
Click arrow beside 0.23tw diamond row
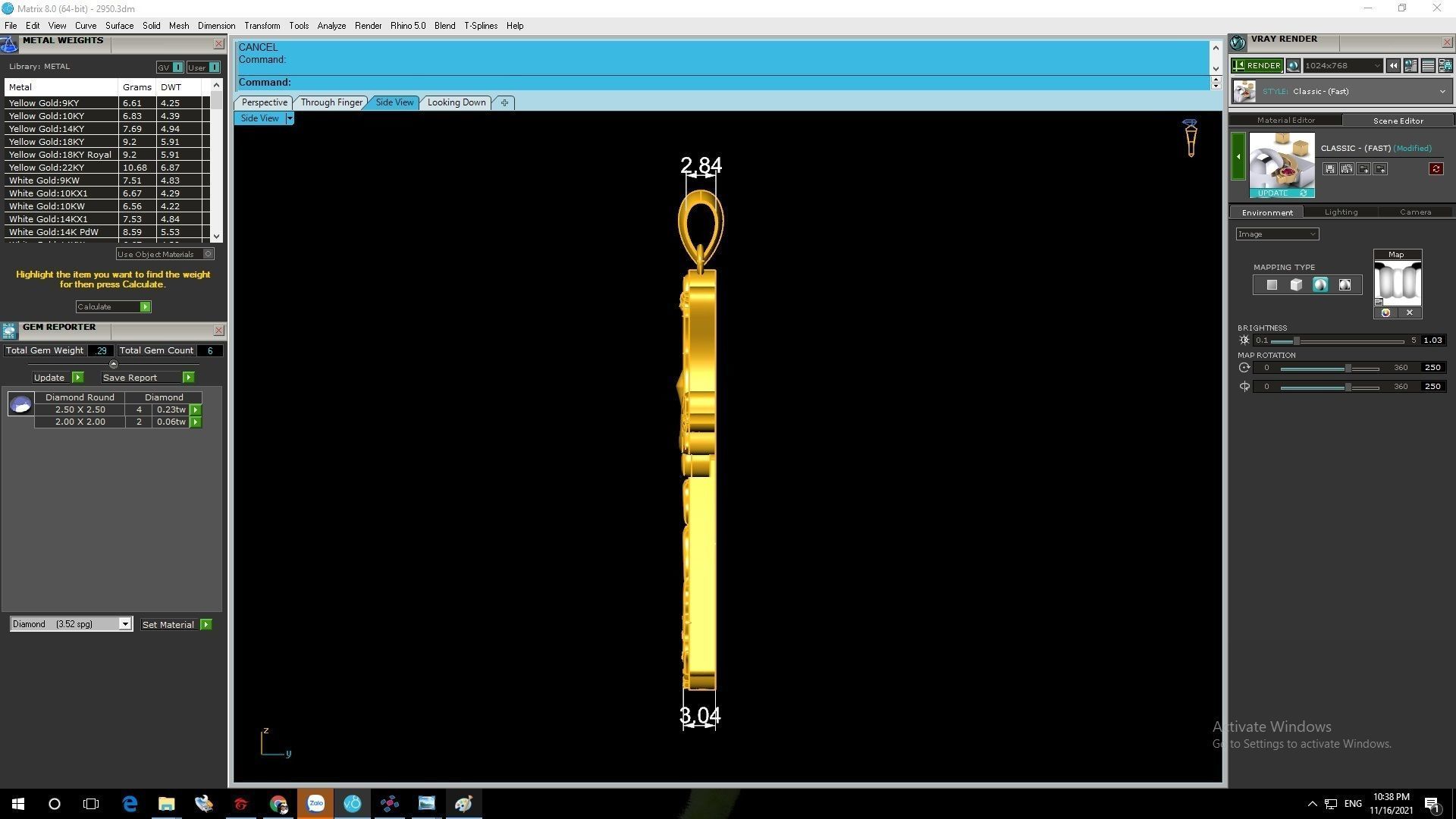[196, 410]
